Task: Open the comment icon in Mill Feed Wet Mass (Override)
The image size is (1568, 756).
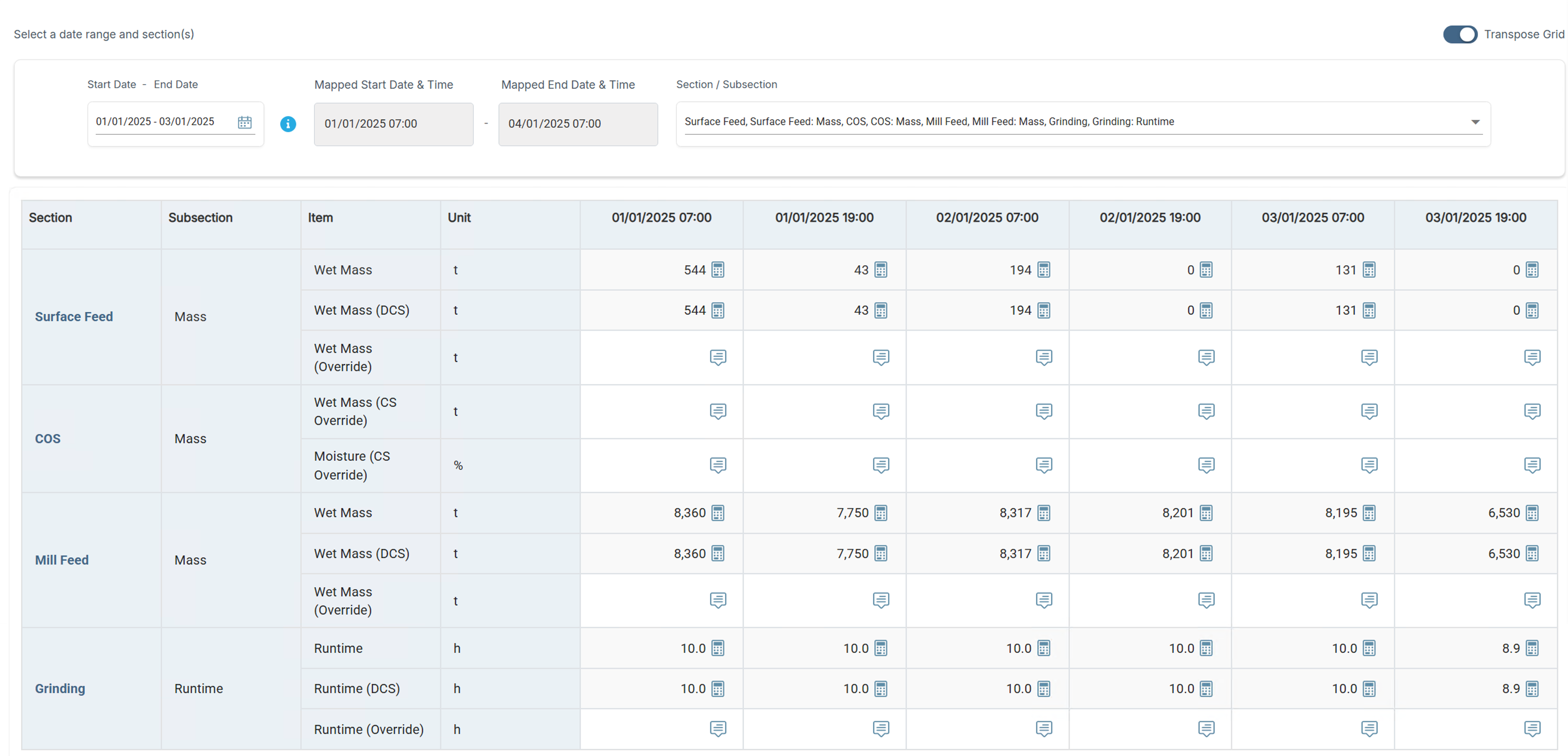Action: [718, 600]
